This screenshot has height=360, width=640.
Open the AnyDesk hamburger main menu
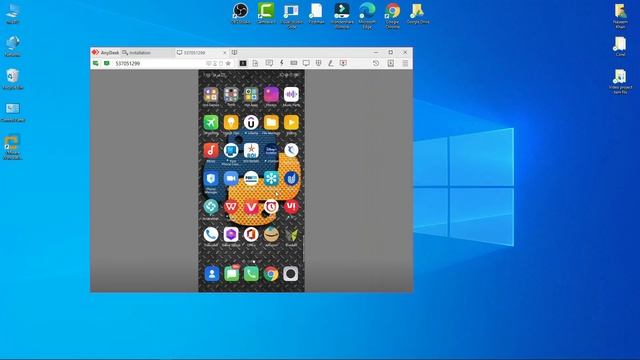405,63
